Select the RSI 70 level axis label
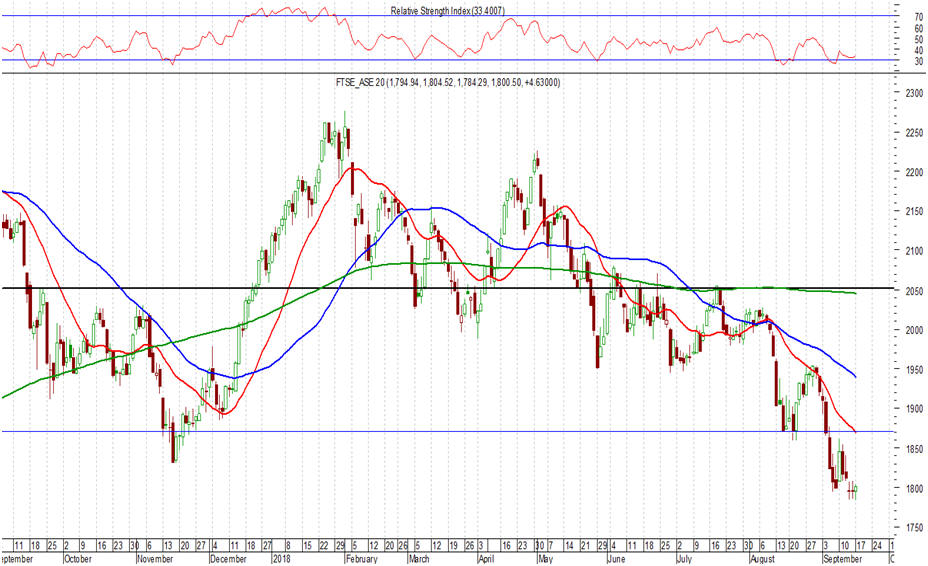Screen dimensions: 928x566 pyautogui.click(x=918, y=17)
